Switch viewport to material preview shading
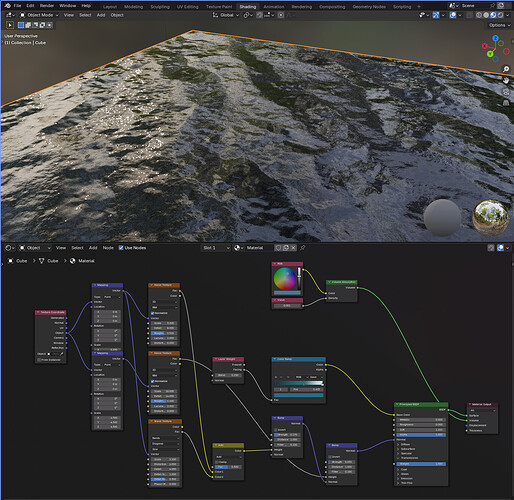 tap(493, 15)
